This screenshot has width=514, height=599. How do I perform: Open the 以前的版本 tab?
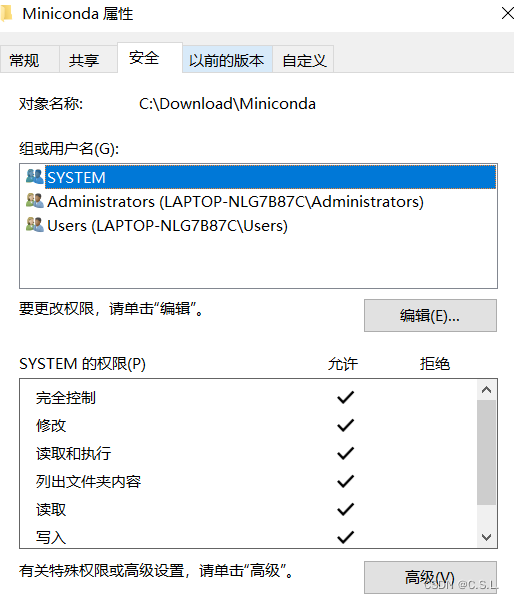coord(227,60)
